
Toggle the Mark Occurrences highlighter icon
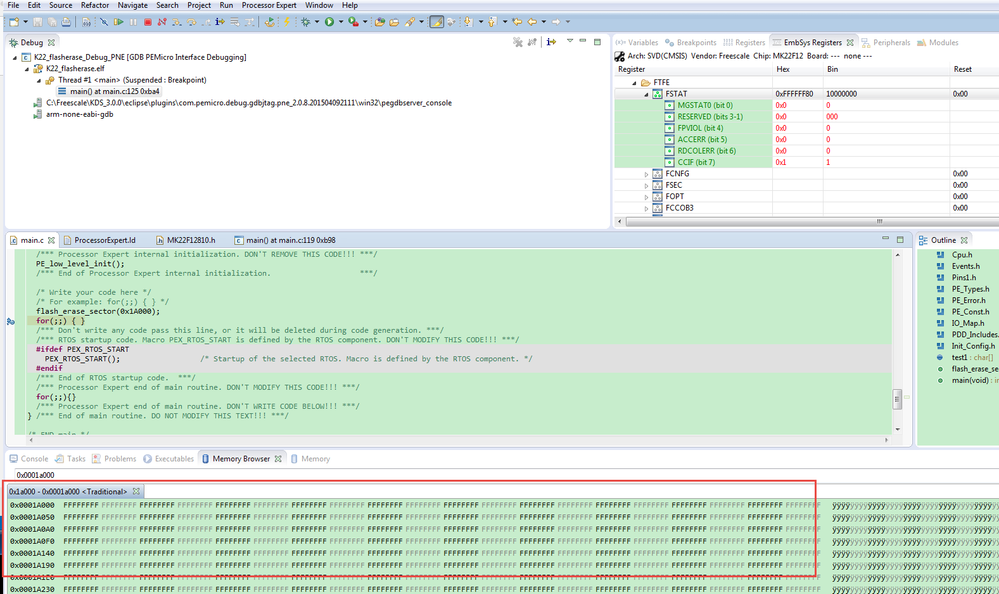(x=436, y=22)
